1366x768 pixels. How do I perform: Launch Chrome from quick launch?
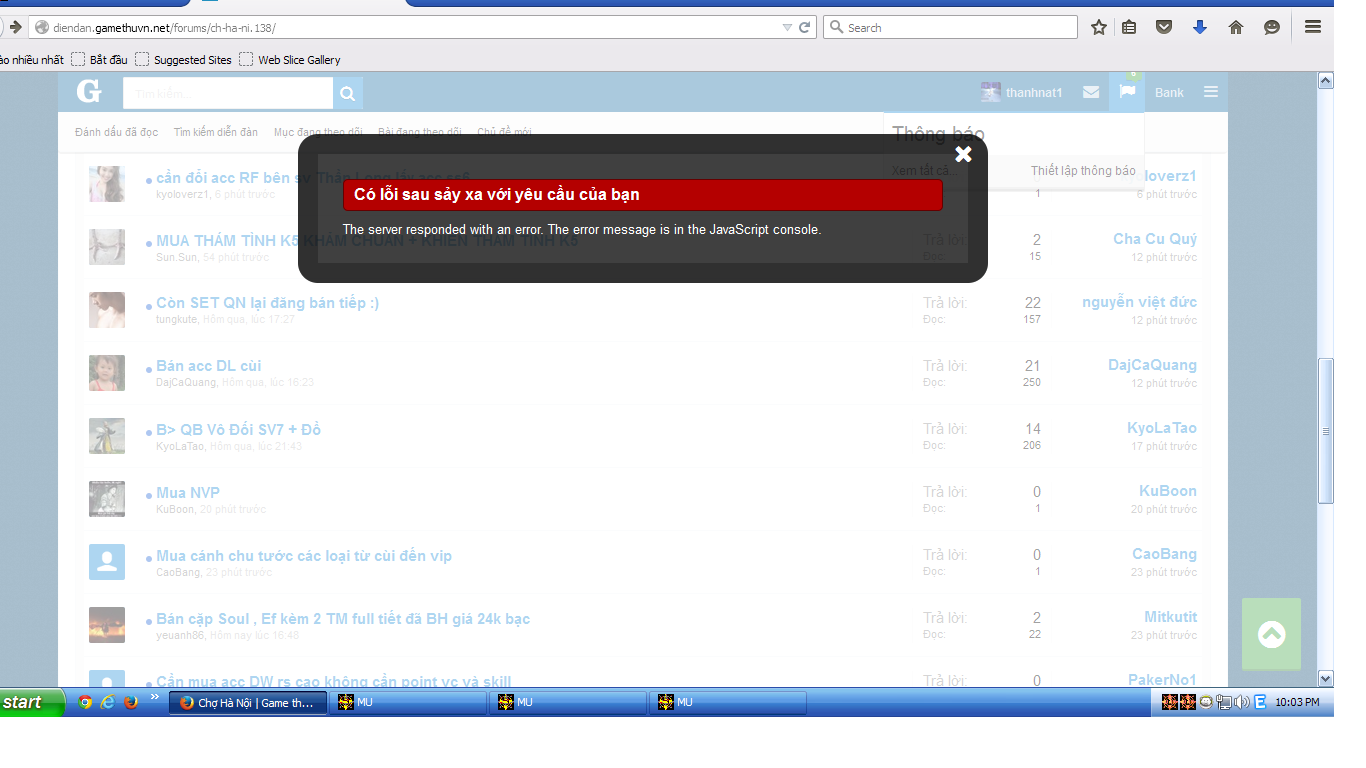tap(85, 702)
